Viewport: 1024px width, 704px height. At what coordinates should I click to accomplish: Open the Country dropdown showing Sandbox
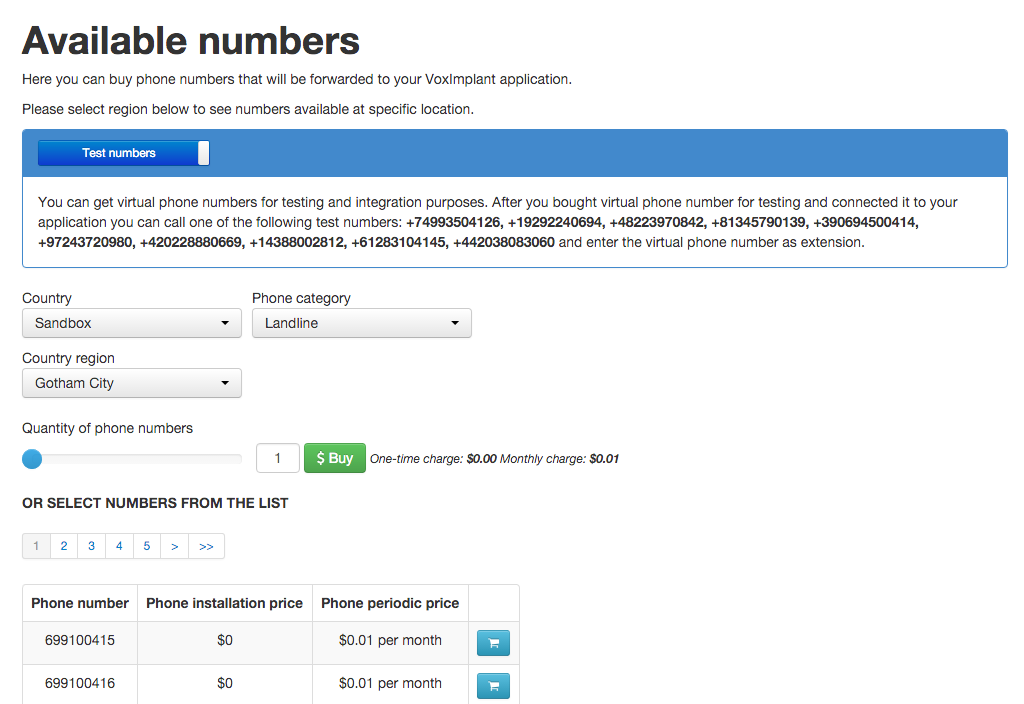point(132,323)
